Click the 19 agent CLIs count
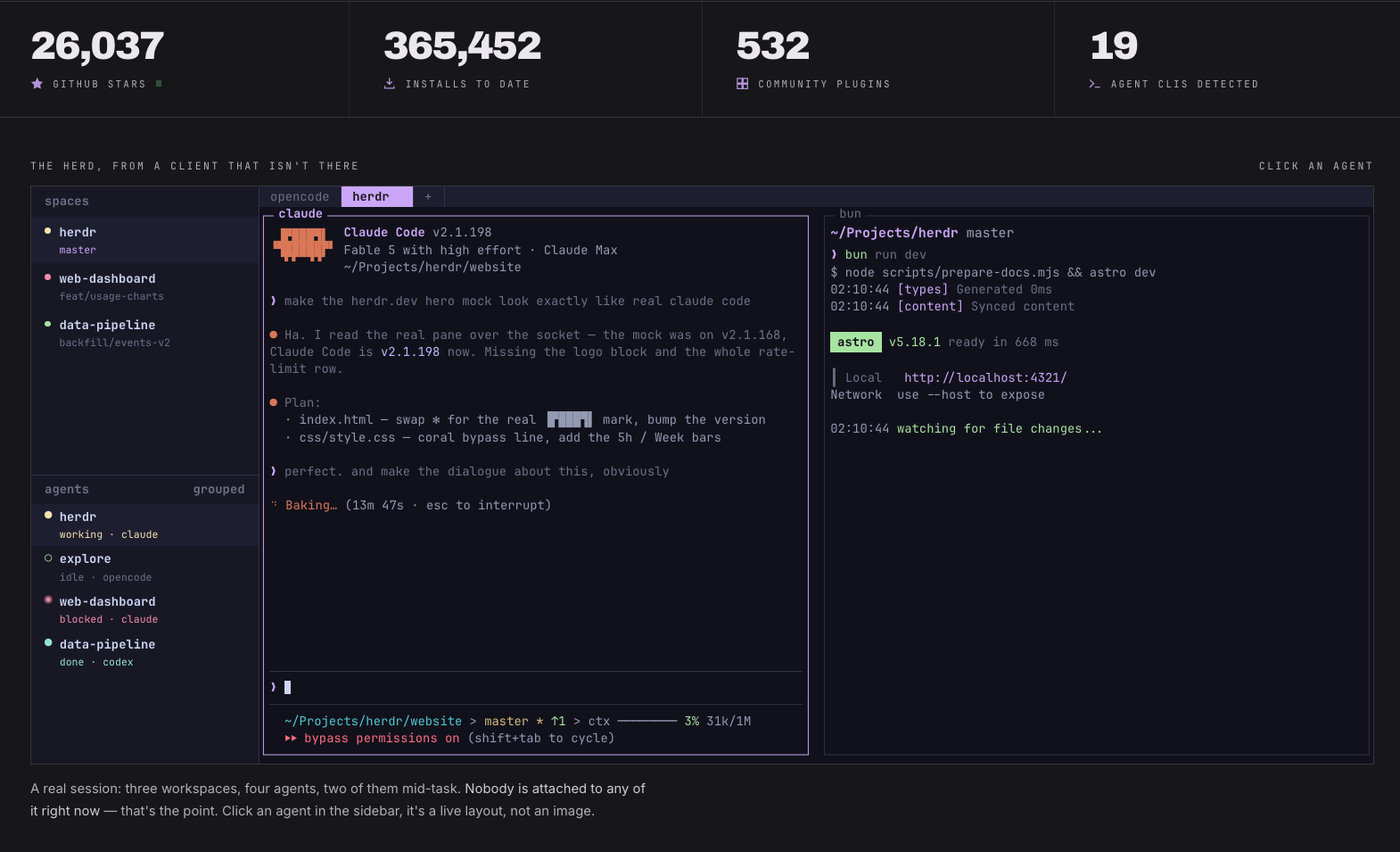 click(x=1114, y=45)
